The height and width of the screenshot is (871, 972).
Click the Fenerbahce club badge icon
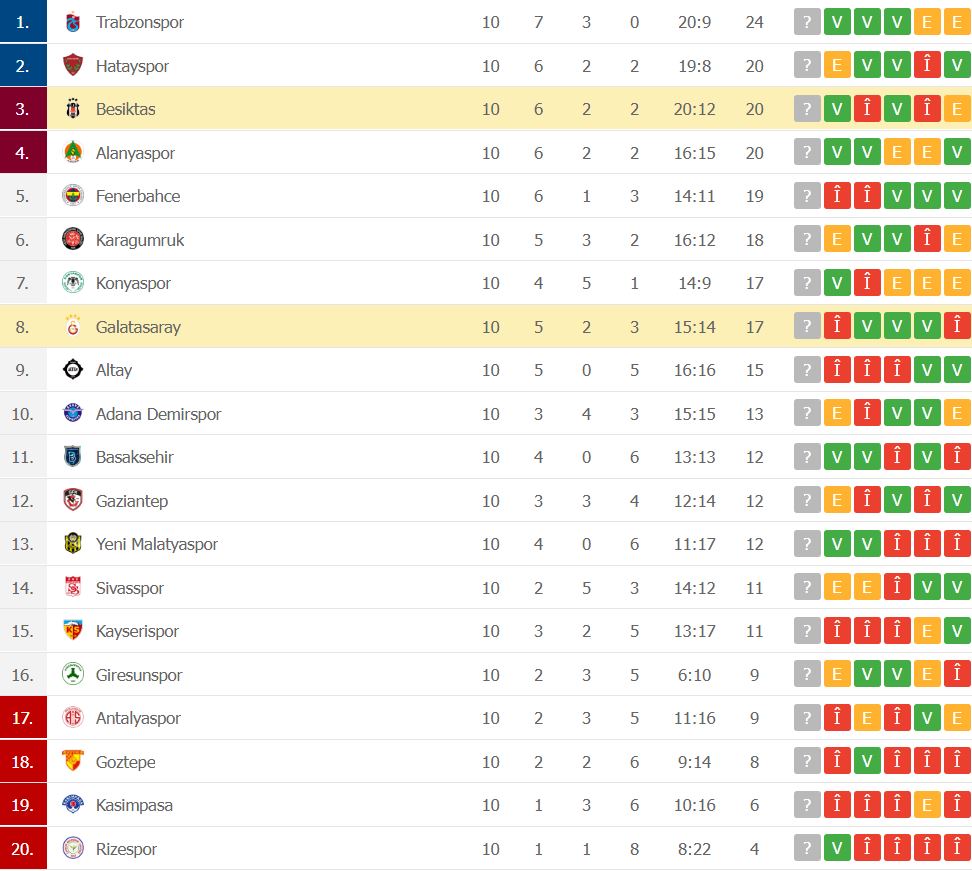click(x=73, y=196)
